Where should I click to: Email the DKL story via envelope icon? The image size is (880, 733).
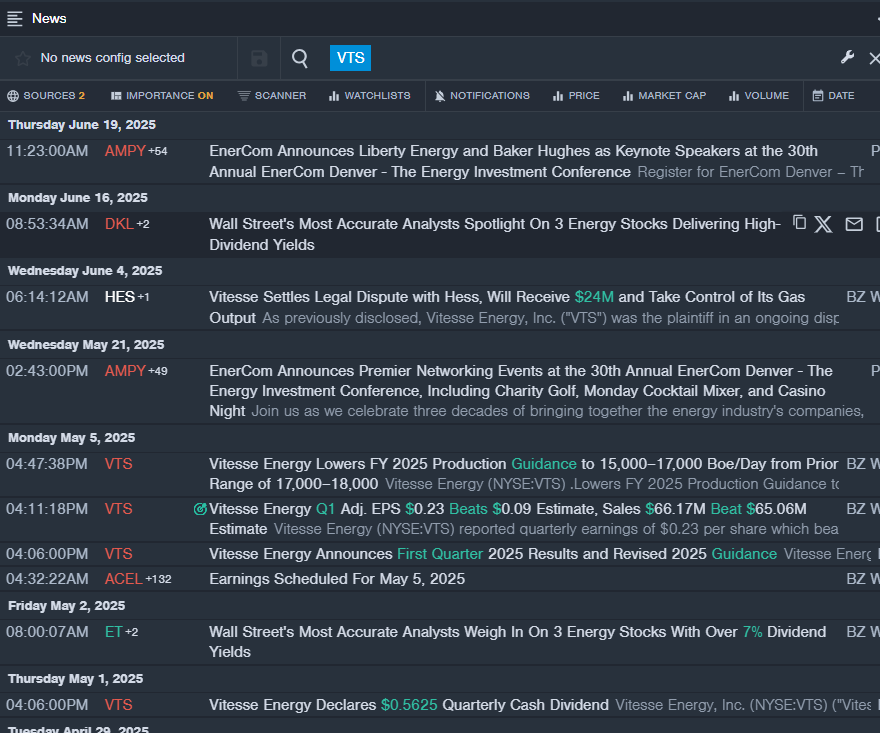coord(854,224)
